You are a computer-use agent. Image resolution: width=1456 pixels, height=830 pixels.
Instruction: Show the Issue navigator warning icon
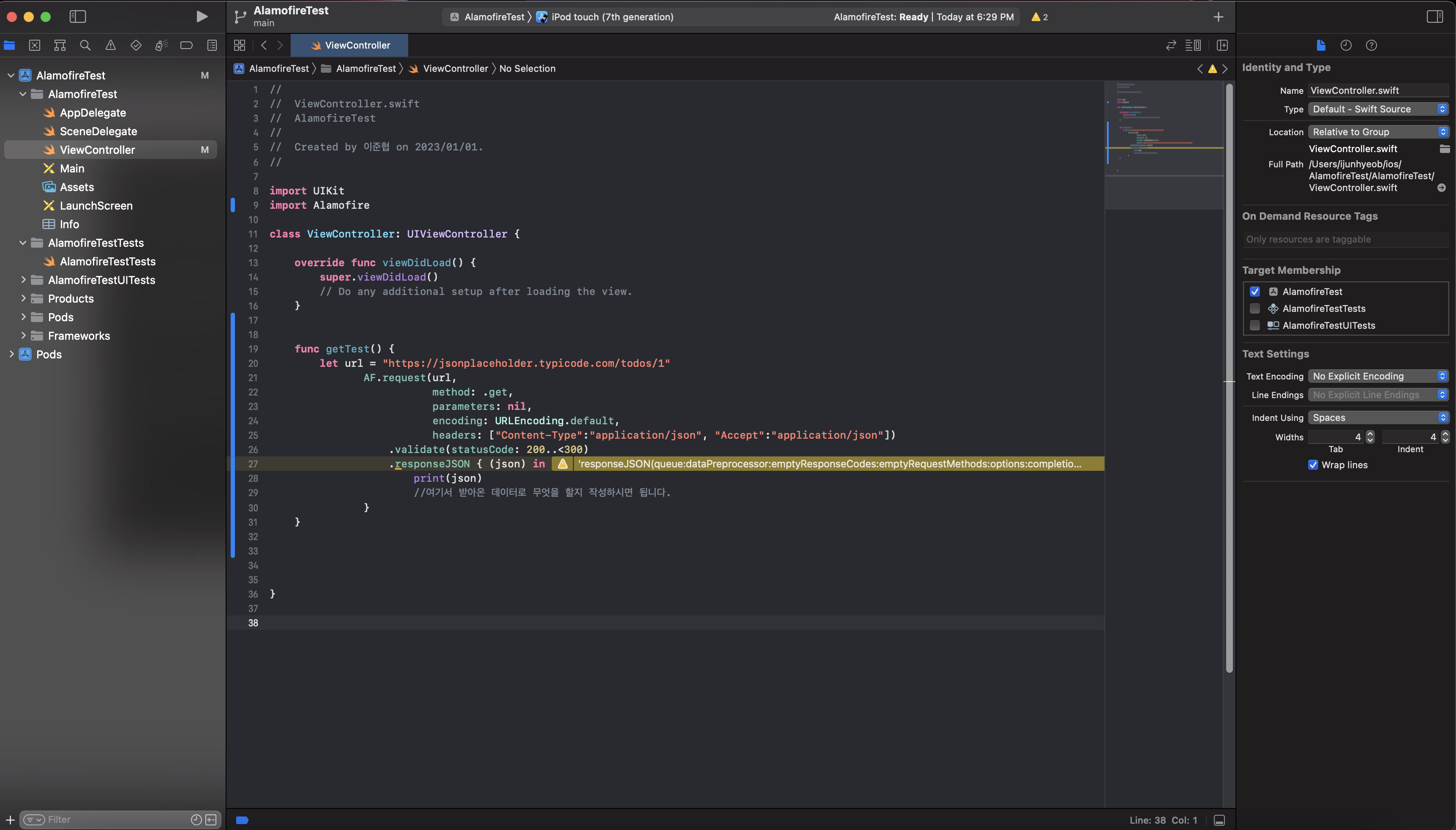(111, 45)
